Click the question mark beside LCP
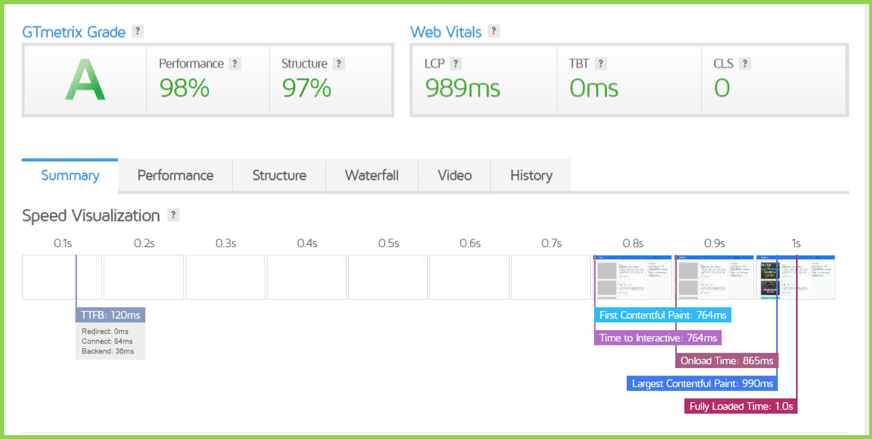The width and height of the screenshot is (872, 439). (455, 64)
